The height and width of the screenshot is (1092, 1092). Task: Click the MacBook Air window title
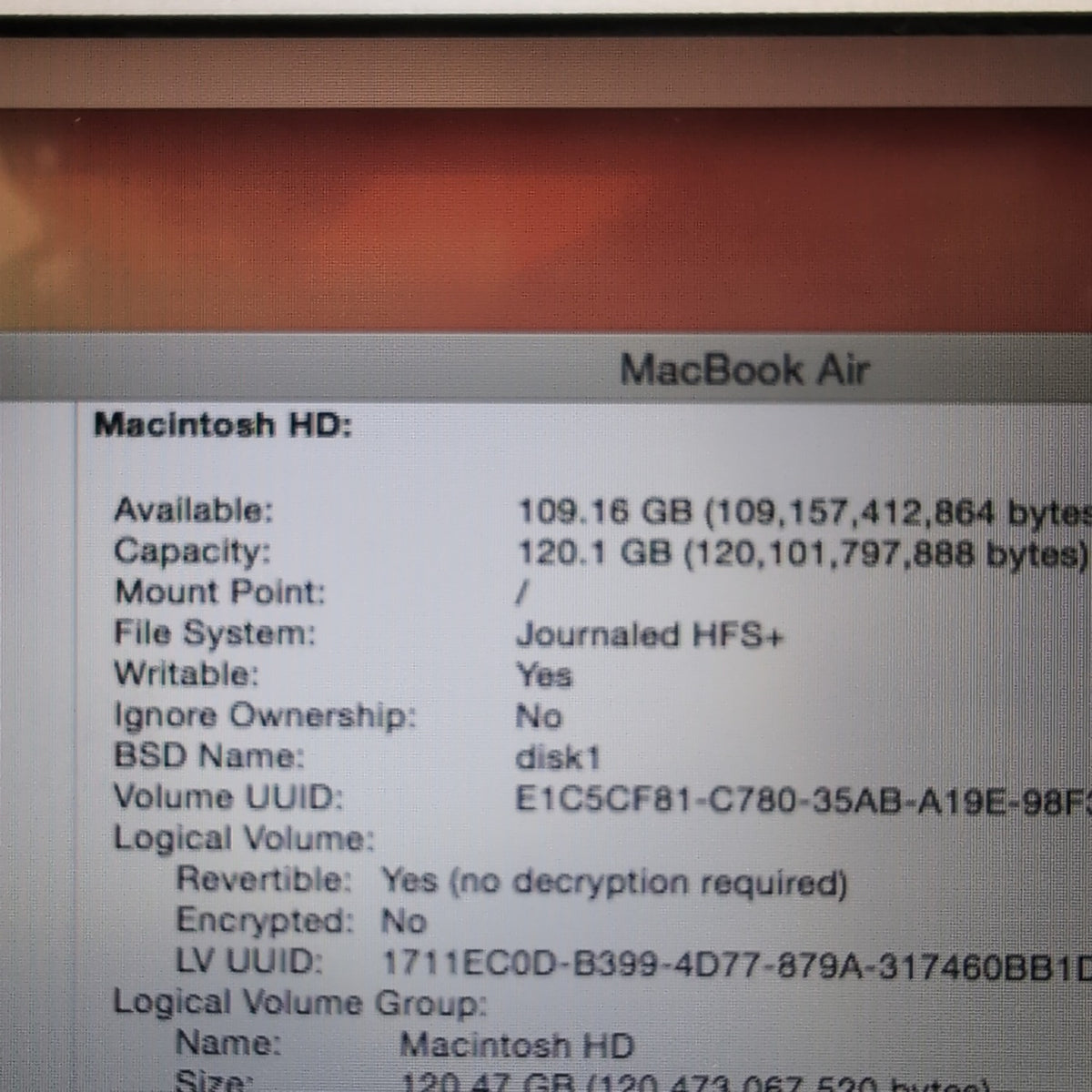744,369
